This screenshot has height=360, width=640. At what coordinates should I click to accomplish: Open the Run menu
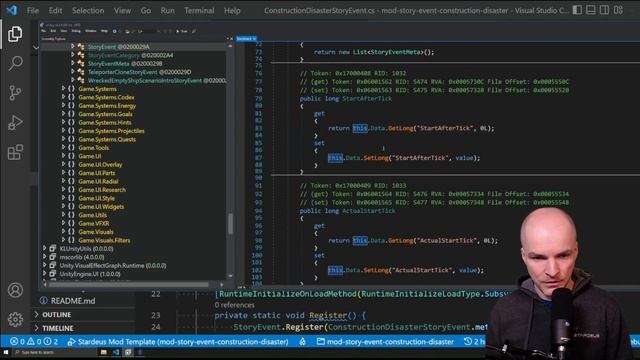point(167,11)
